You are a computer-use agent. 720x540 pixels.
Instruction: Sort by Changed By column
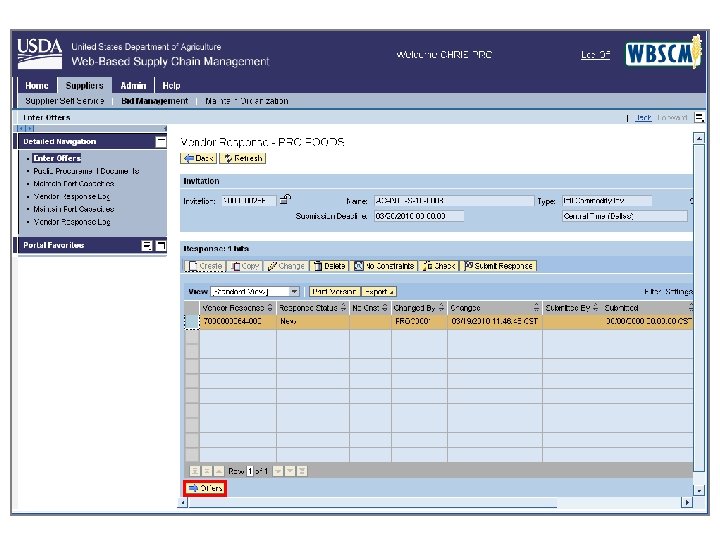pyautogui.click(x=442, y=308)
